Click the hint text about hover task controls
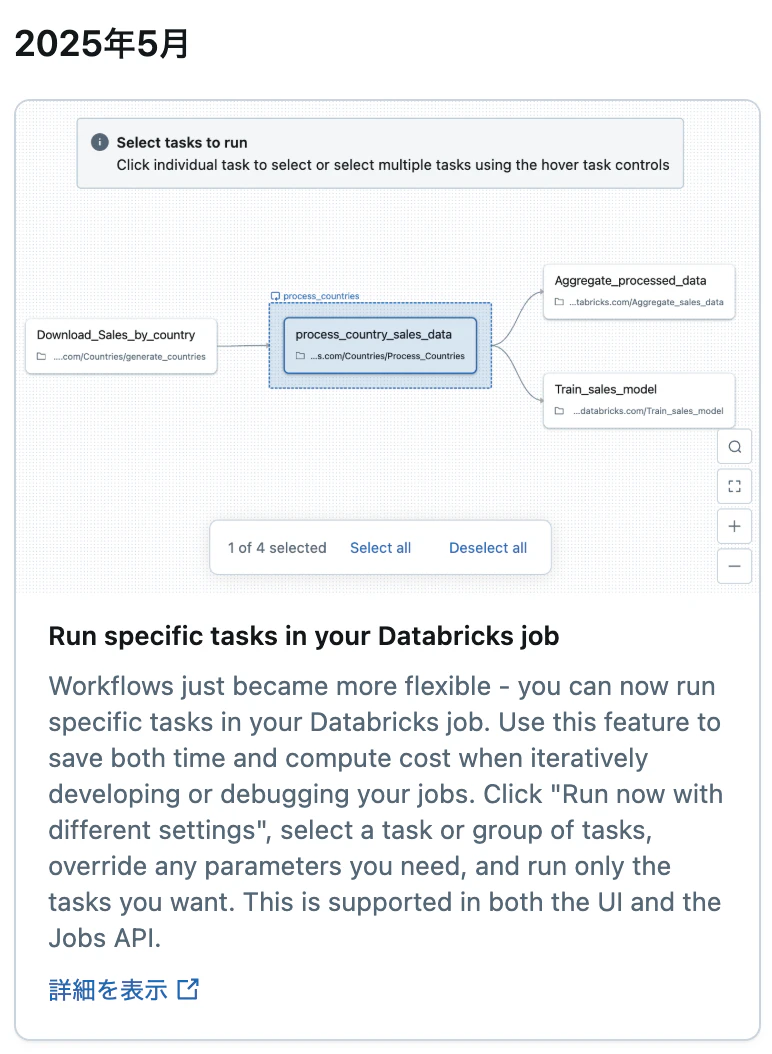This screenshot has width=772, height=1054. (x=393, y=165)
